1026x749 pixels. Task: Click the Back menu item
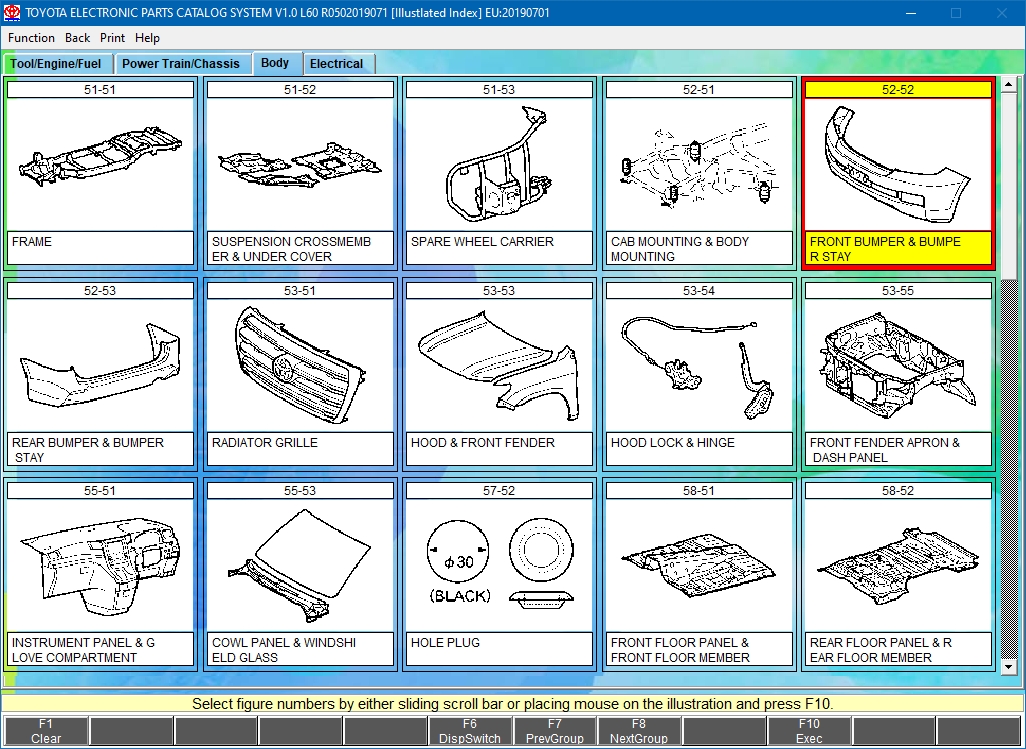pos(77,38)
